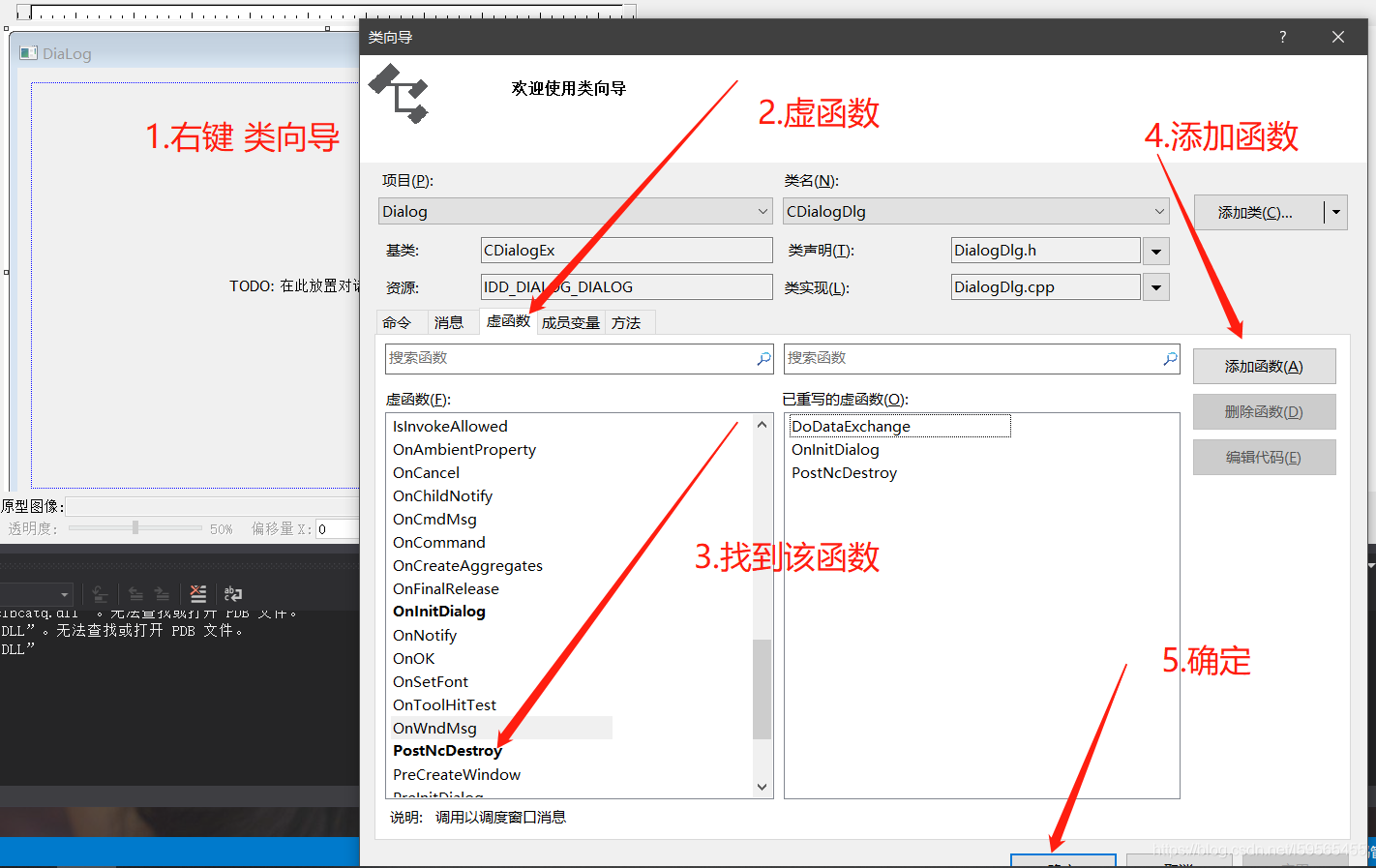
Task: Click the Go to Next Message icon in Output toolbar
Action: [x=162, y=594]
